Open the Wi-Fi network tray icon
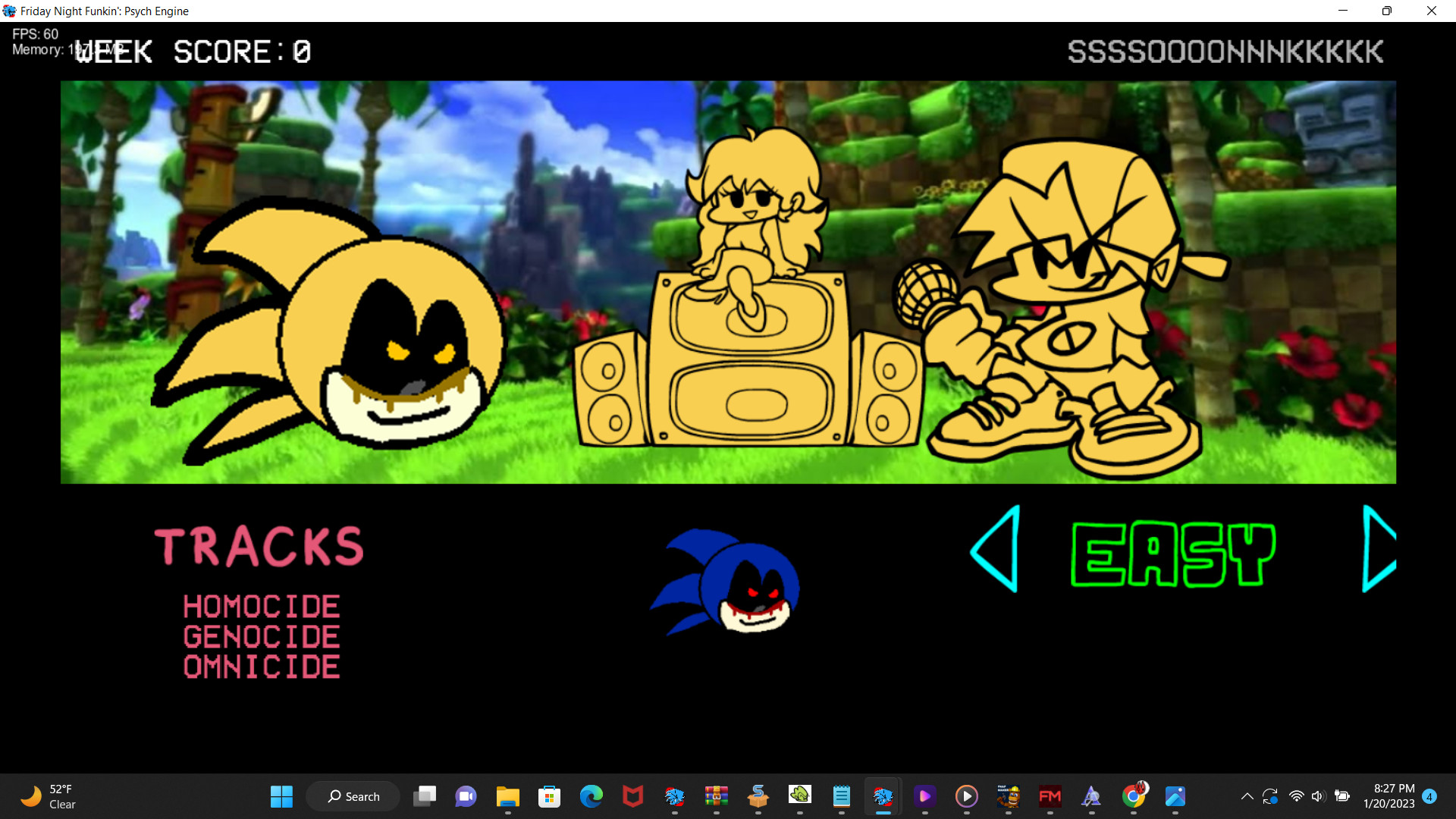This screenshot has height=819, width=1456. pyautogui.click(x=1296, y=796)
